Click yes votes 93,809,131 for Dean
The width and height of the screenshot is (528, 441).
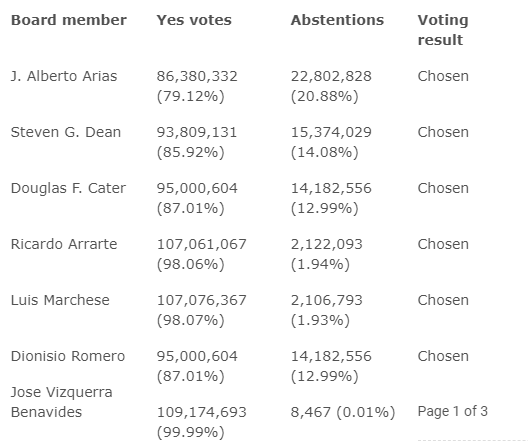pos(197,132)
